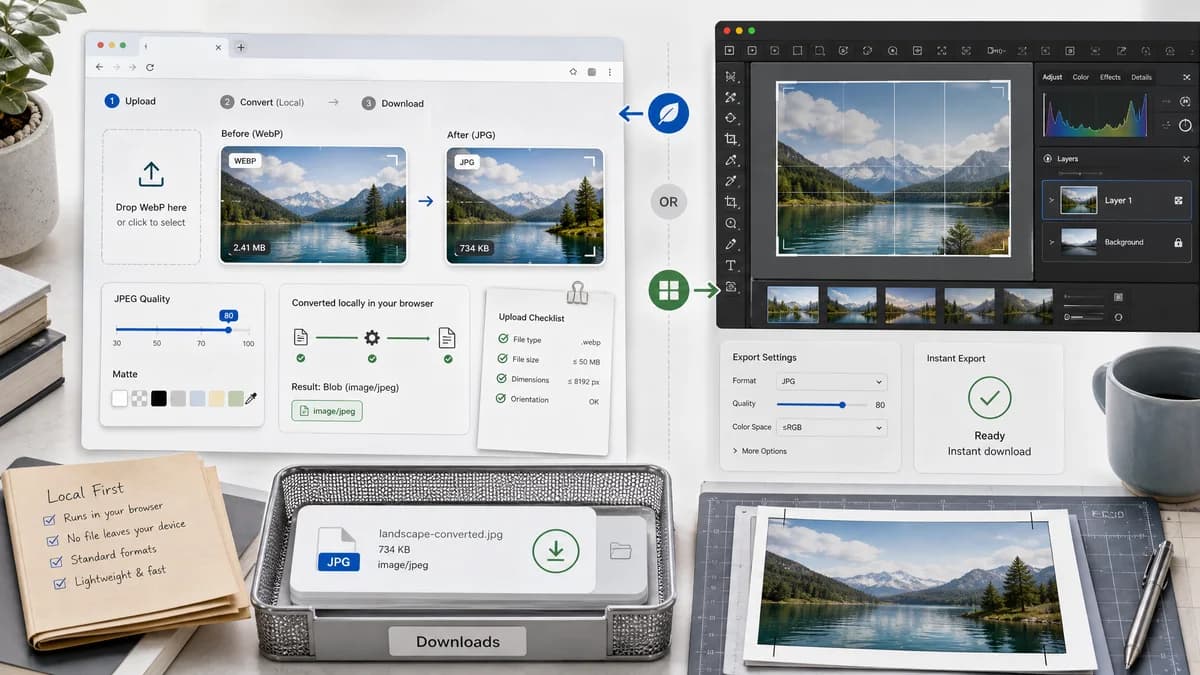Toggle the 'Runs in your browser' checkbox
Image resolution: width=1200 pixels, height=675 pixels.
point(50,520)
